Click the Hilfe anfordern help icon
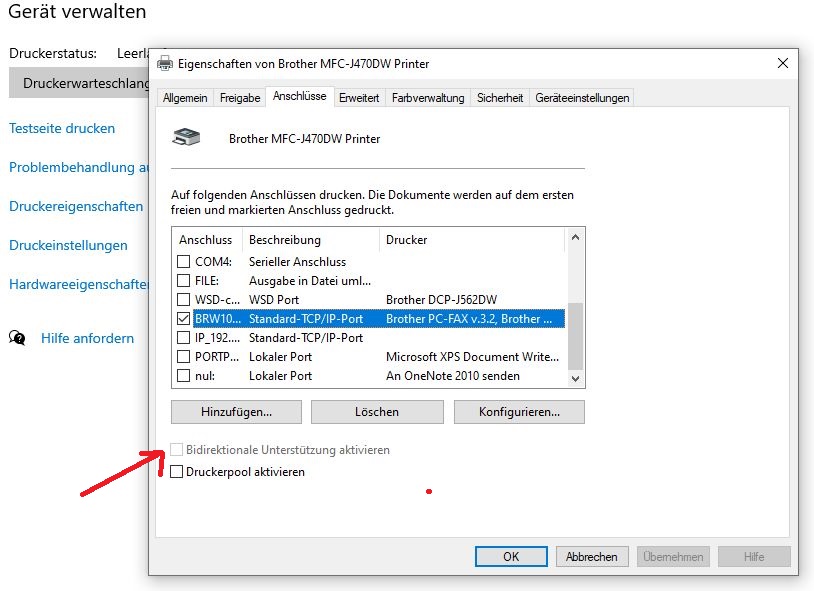Viewport: 814px width, 591px height. (x=17, y=338)
